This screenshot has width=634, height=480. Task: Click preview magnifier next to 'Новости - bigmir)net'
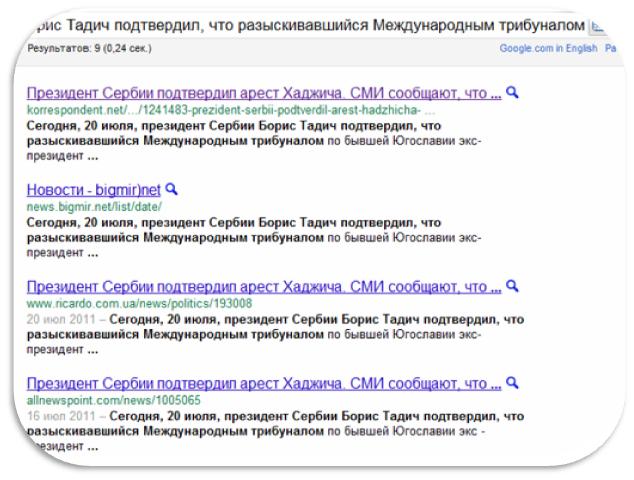click(171, 189)
